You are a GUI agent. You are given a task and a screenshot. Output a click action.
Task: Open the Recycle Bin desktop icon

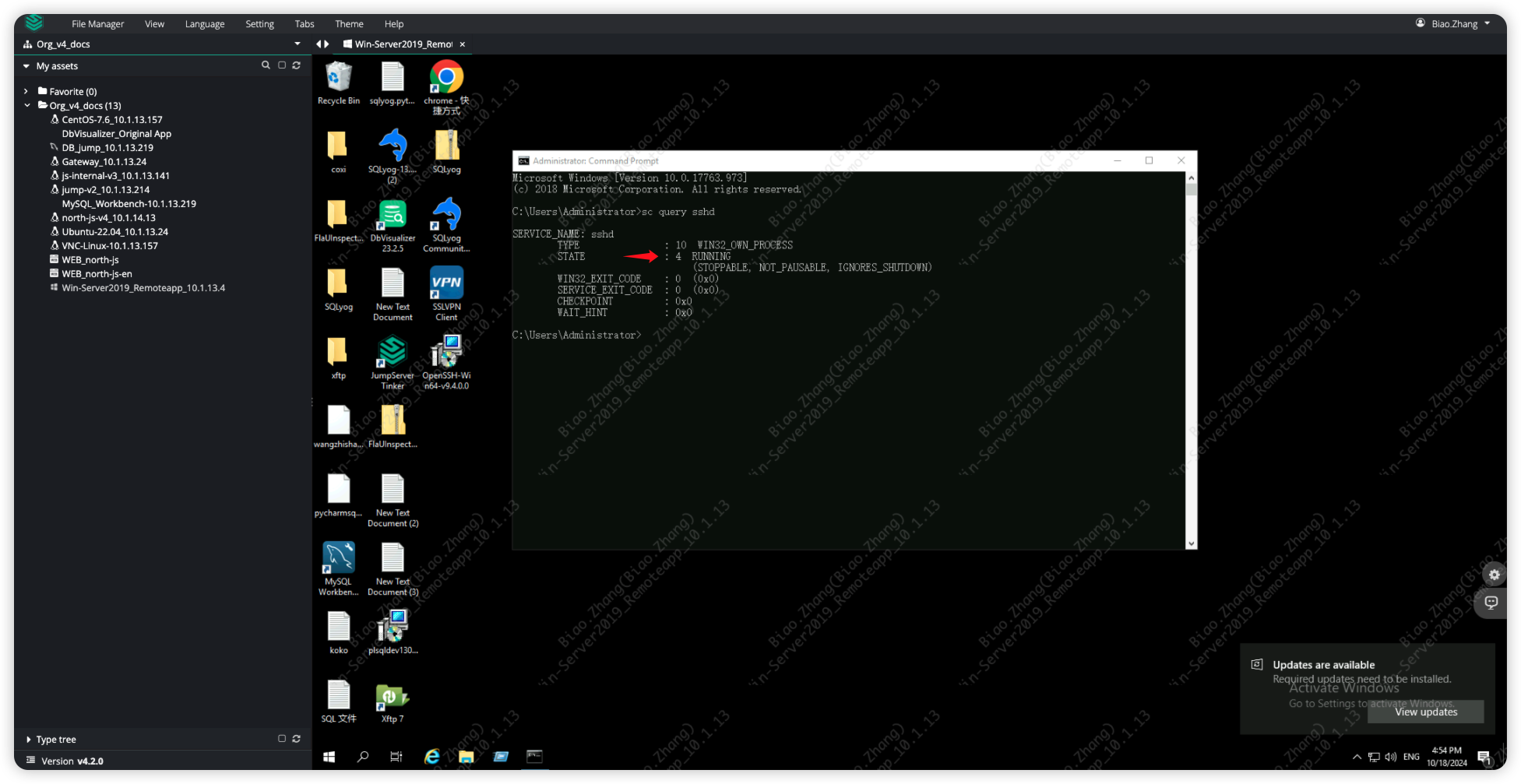pyautogui.click(x=338, y=83)
